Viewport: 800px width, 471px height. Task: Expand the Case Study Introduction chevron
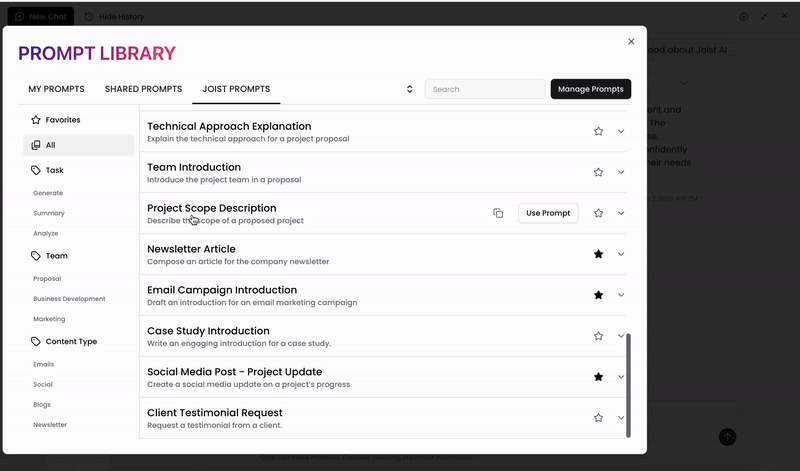pos(621,336)
